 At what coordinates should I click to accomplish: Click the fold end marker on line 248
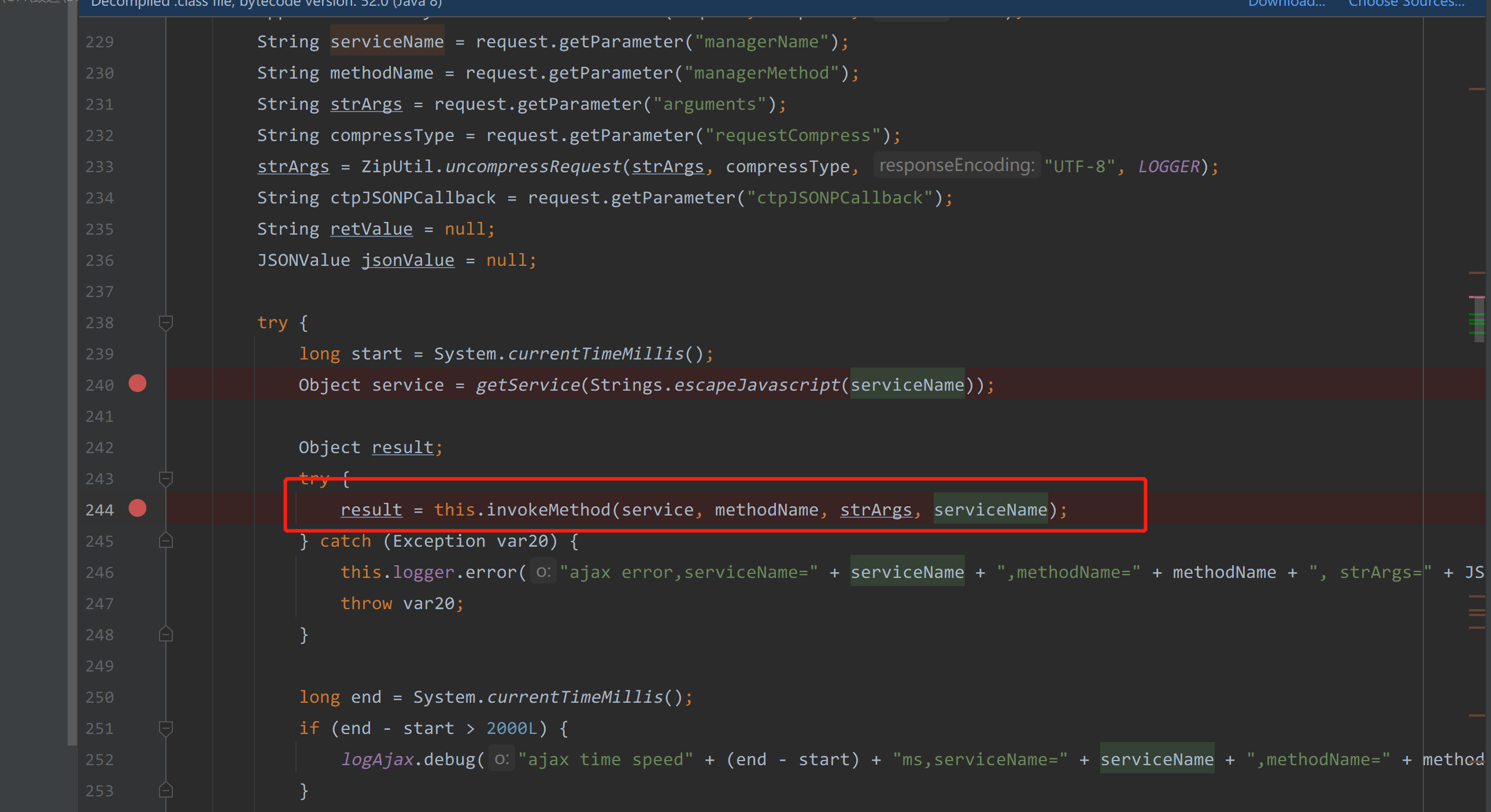(x=165, y=635)
